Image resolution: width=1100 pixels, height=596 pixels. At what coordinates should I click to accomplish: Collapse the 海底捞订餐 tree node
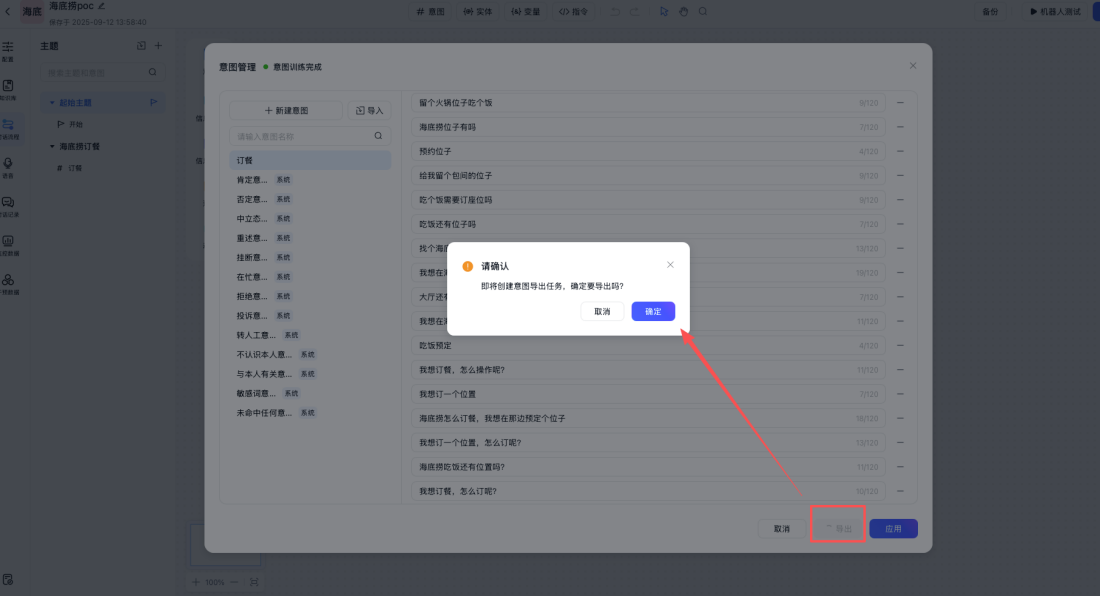(51, 145)
